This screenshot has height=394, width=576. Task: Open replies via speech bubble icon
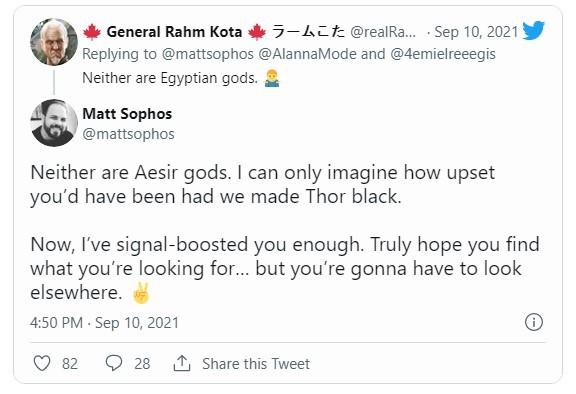(x=114, y=363)
